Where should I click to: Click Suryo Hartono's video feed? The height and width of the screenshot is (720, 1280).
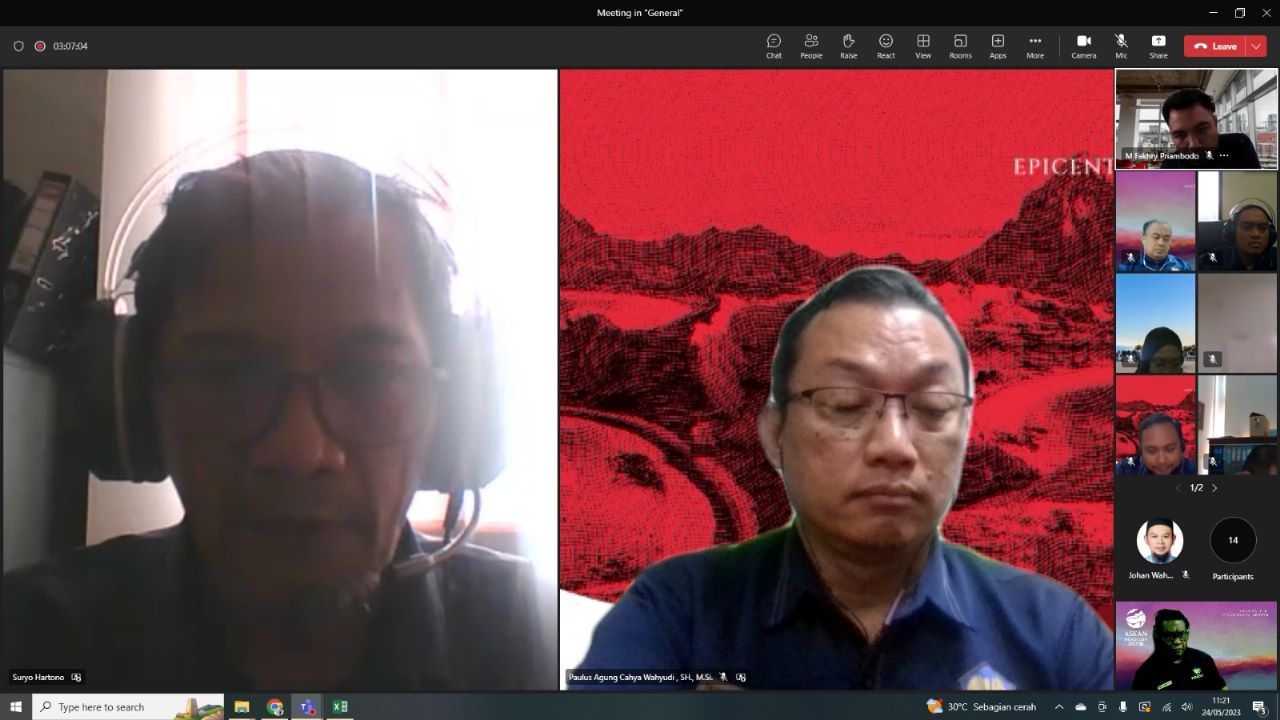[x=280, y=380]
